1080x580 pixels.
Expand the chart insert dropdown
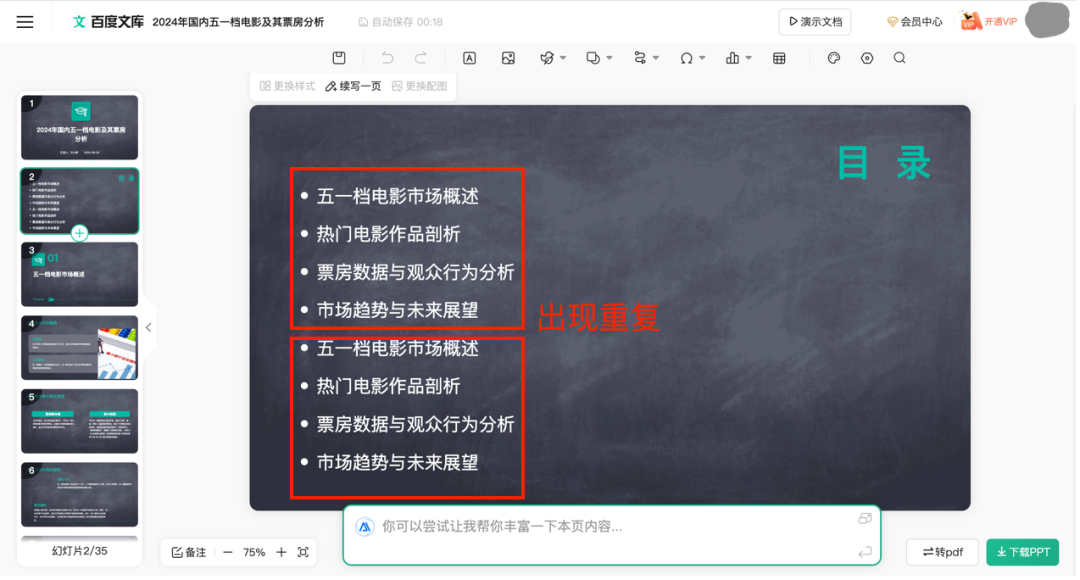[x=749, y=58]
